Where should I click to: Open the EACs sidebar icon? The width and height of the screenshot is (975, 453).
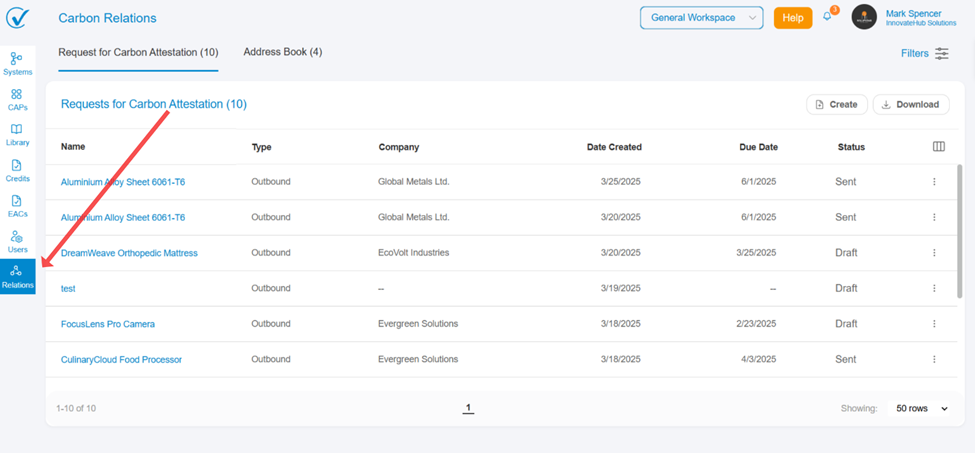coord(17,205)
